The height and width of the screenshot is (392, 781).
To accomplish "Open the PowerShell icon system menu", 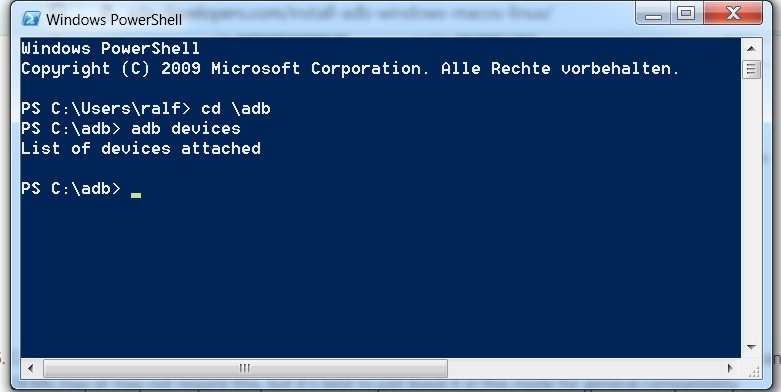I will pyautogui.click(x=31, y=19).
